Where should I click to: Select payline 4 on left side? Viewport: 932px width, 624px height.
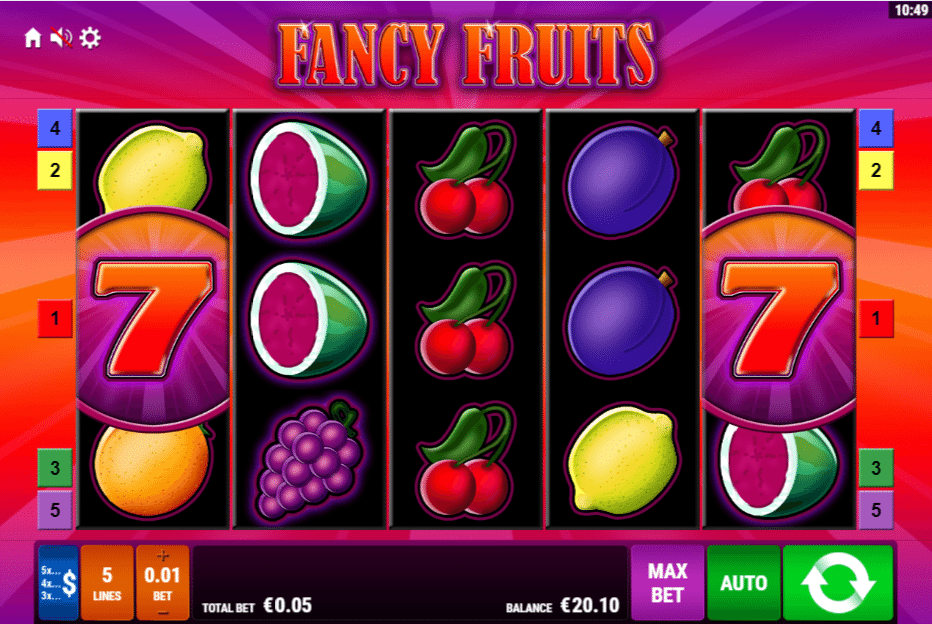(55, 128)
